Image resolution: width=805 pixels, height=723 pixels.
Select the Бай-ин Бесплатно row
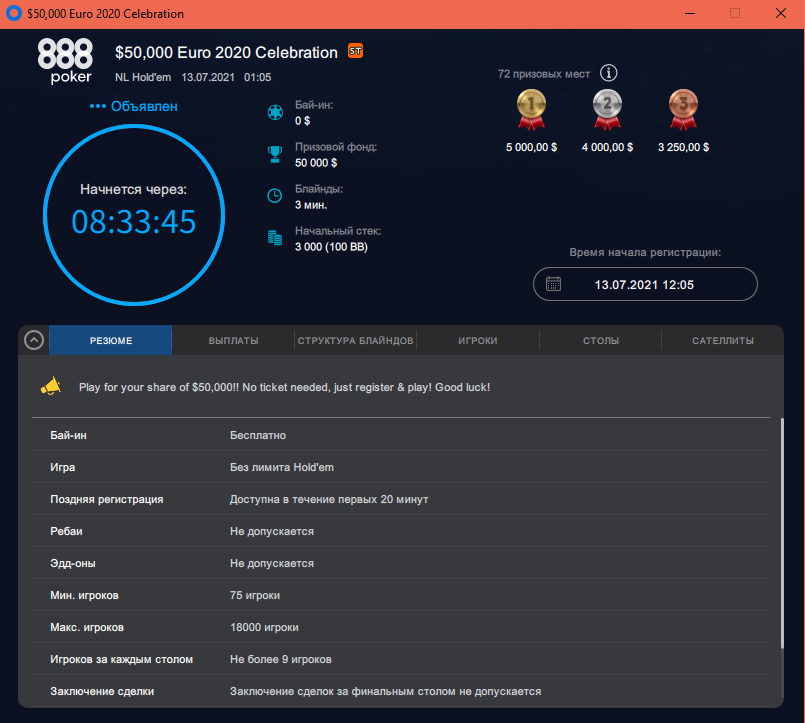coord(400,435)
